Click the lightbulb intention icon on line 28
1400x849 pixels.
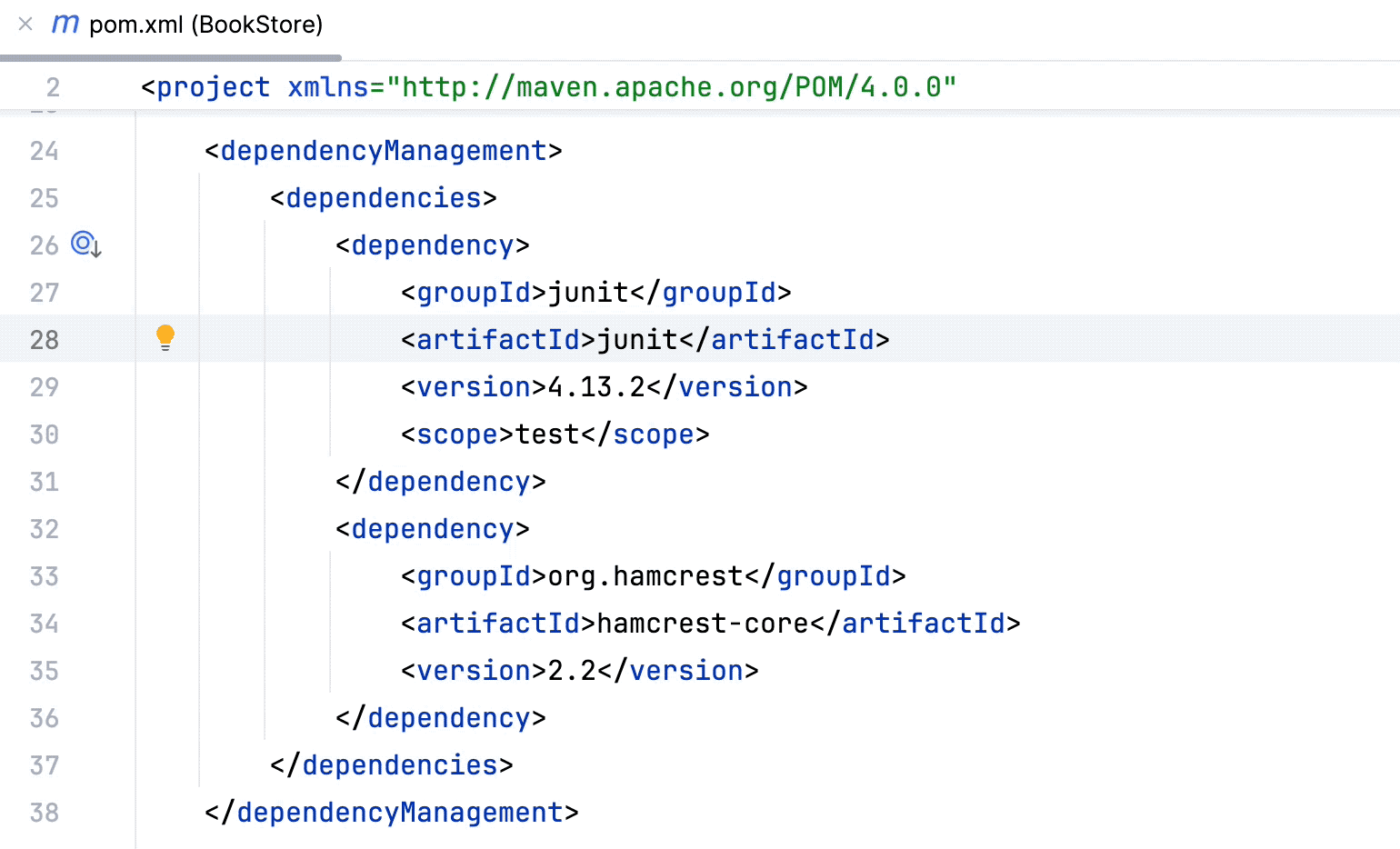[165, 336]
